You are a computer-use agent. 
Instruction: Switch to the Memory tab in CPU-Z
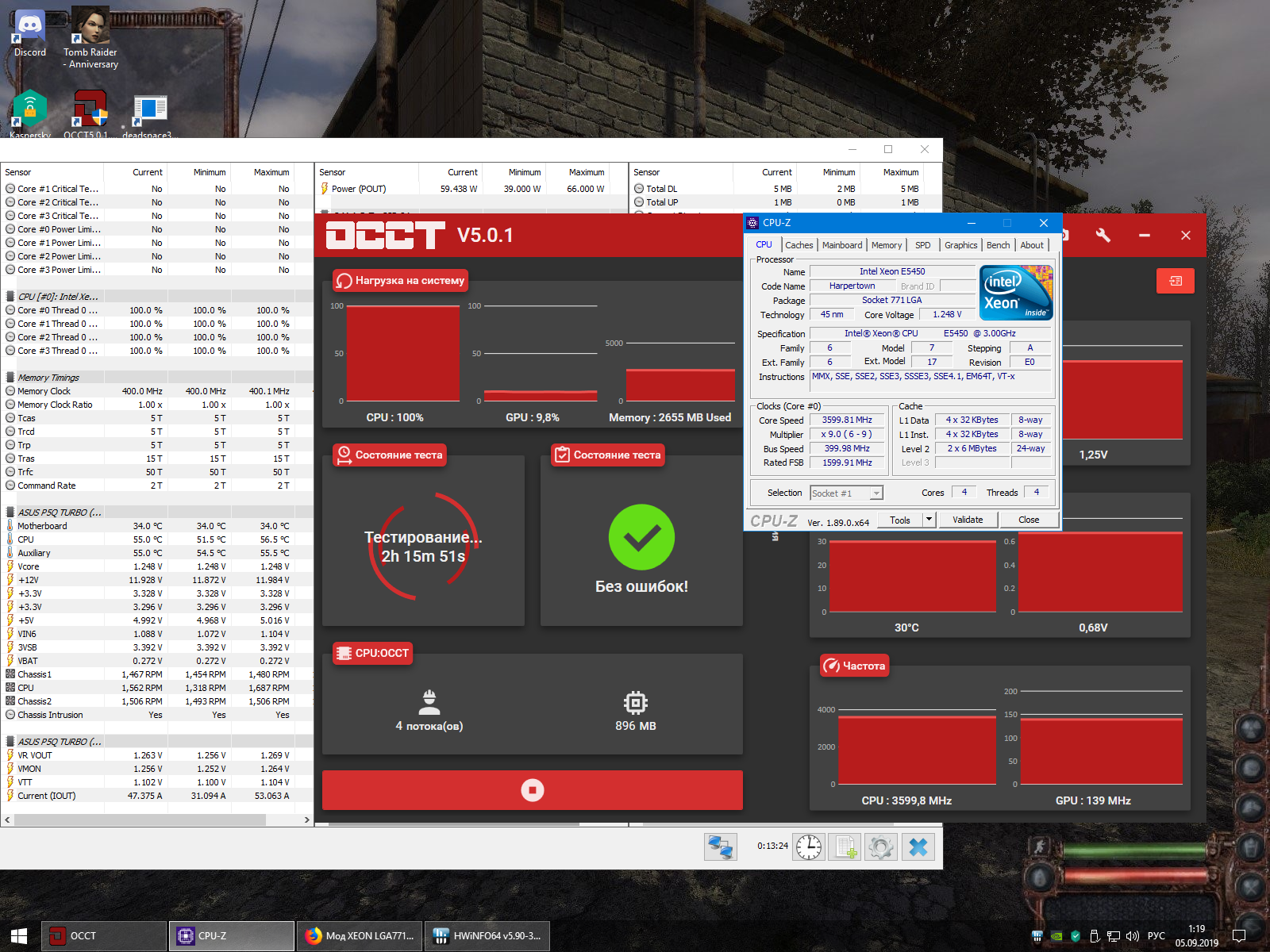pyautogui.click(x=887, y=245)
